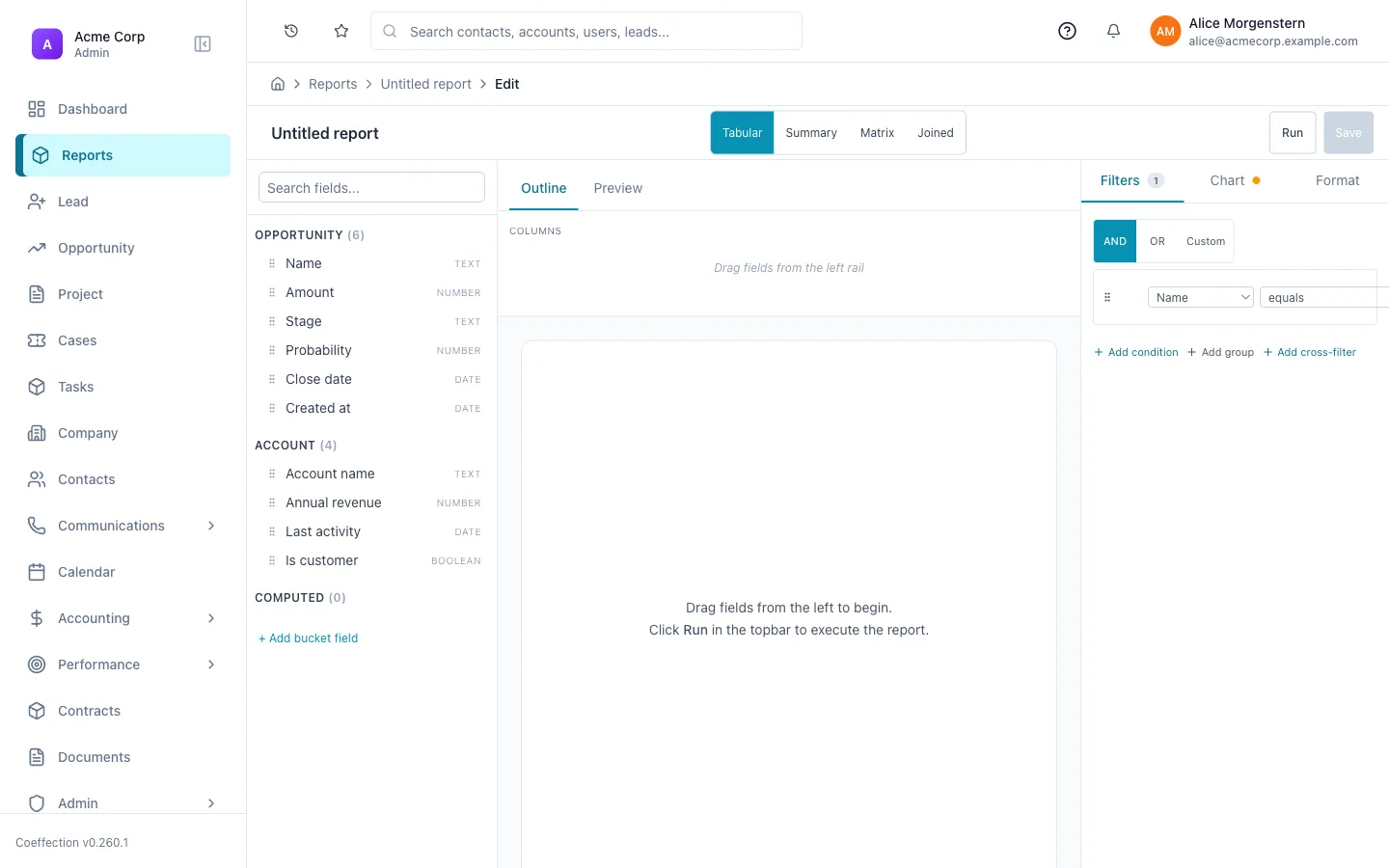This screenshot has width=1389, height=868.
Task: Open the Format tab
Action: click(x=1338, y=180)
